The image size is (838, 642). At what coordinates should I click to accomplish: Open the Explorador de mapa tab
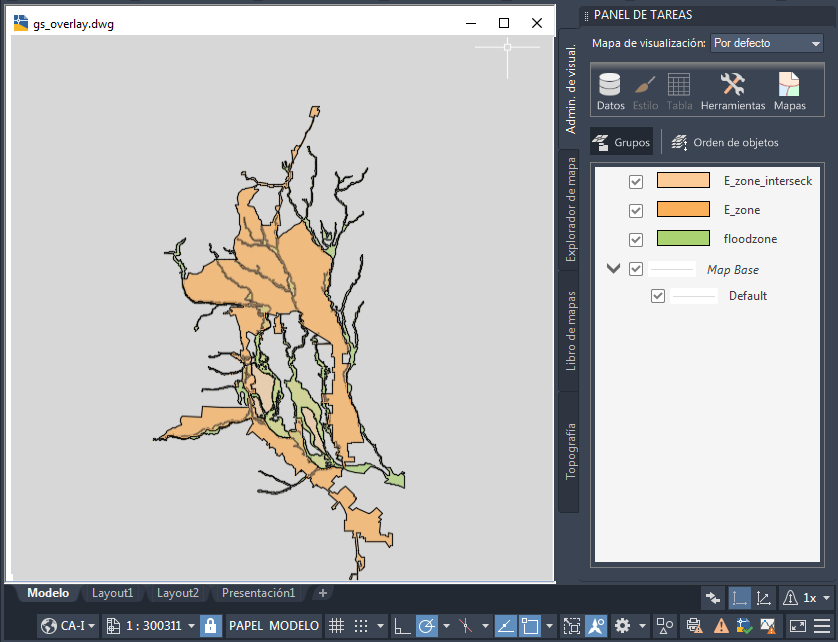pyautogui.click(x=570, y=210)
